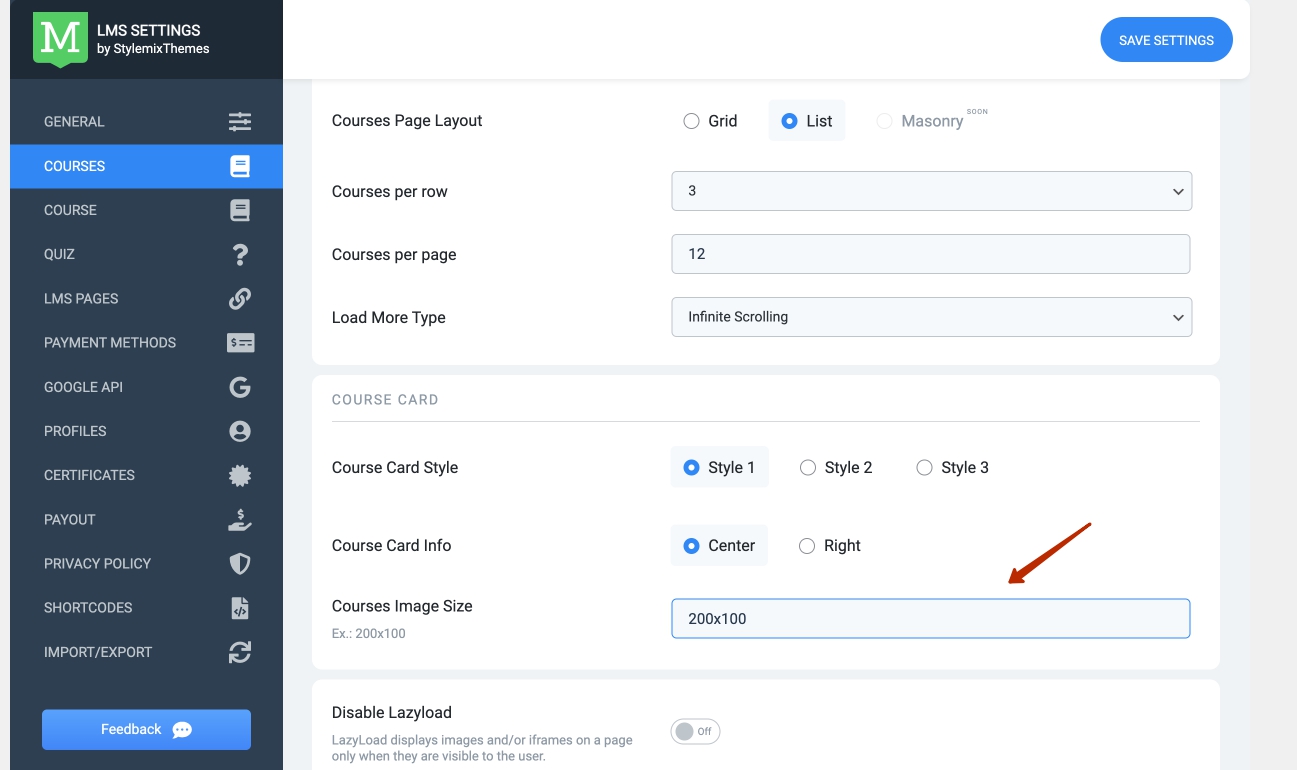Click the Courses per page field
1297x770 pixels.
click(930, 254)
